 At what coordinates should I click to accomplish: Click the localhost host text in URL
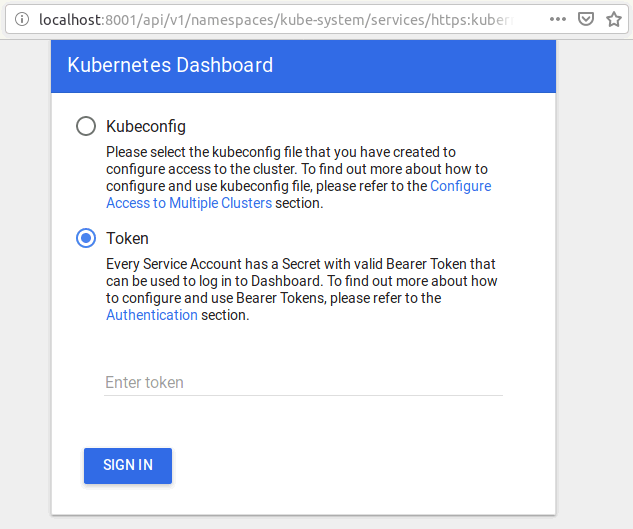73,19
